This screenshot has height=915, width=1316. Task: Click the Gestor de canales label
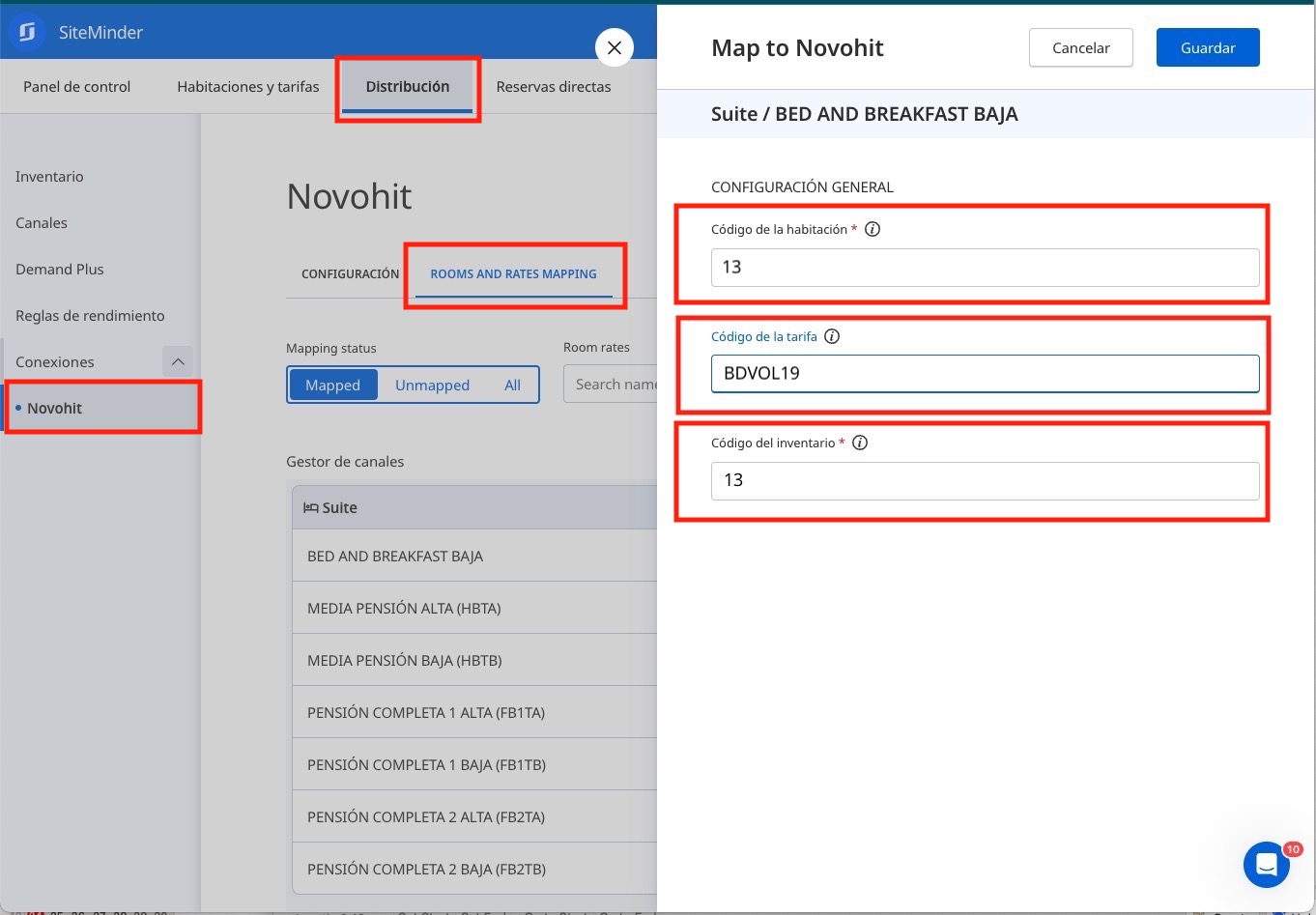click(x=345, y=461)
